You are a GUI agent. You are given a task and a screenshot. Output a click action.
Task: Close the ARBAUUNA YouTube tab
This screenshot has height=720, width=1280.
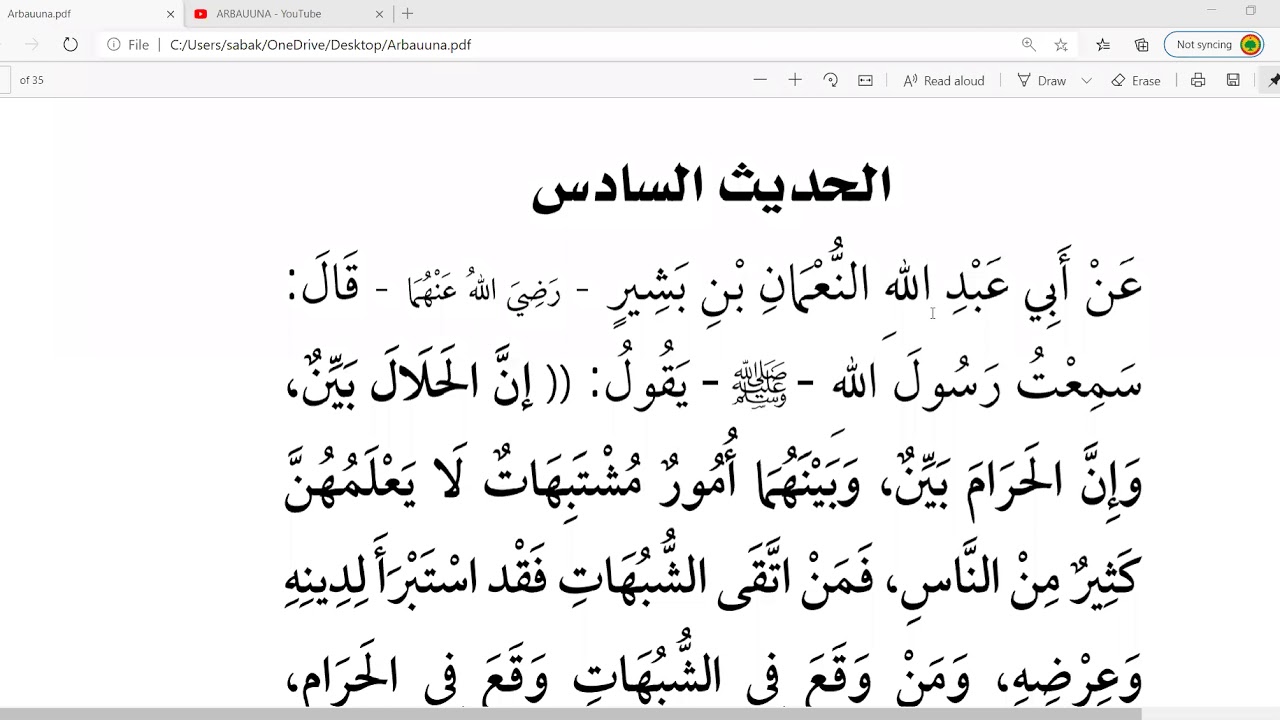[x=379, y=14]
